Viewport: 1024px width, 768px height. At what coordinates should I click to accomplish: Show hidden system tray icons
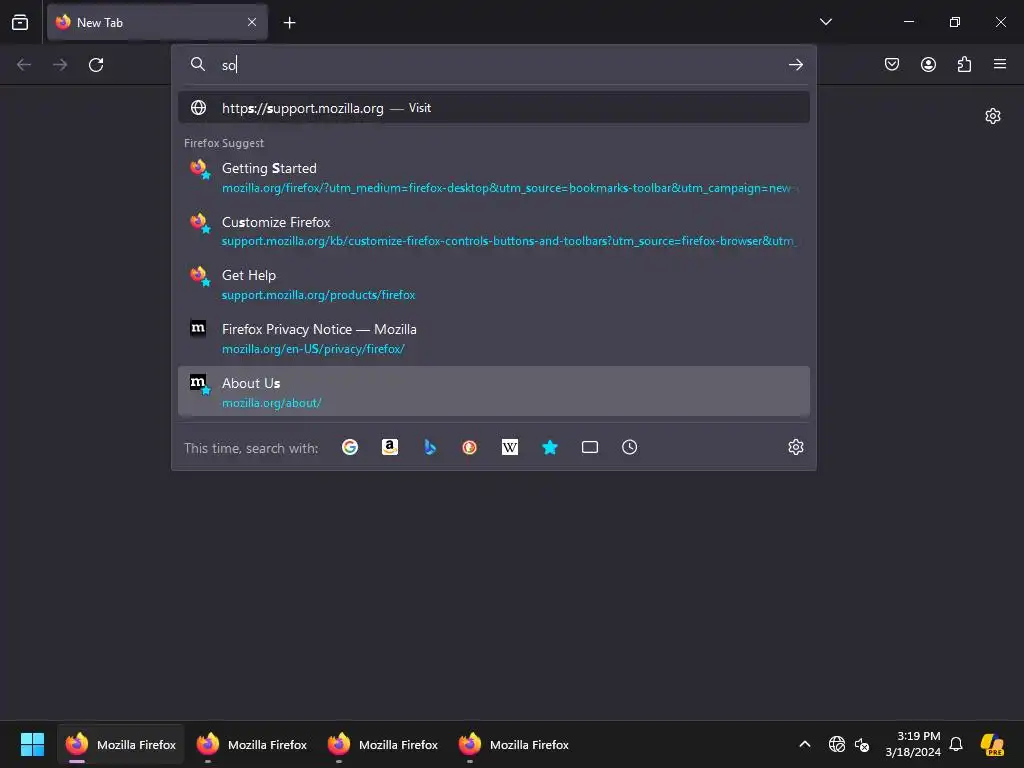pyautogui.click(x=805, y=744)
